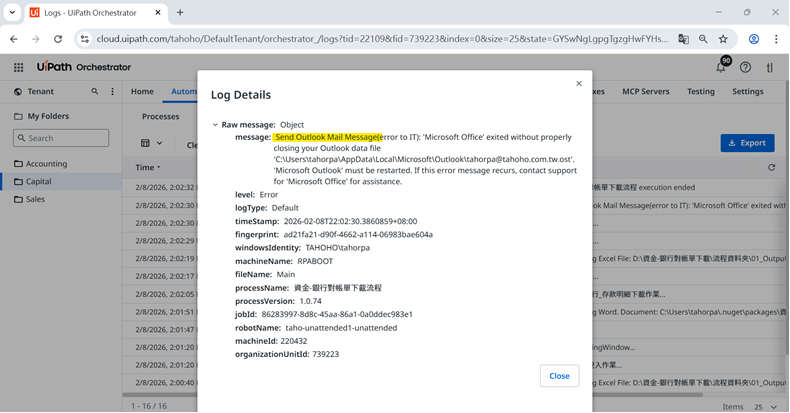The width and height of the screenshot is (790, 413).
Task: Open the tenant more options menu
Action: point(112,92)
